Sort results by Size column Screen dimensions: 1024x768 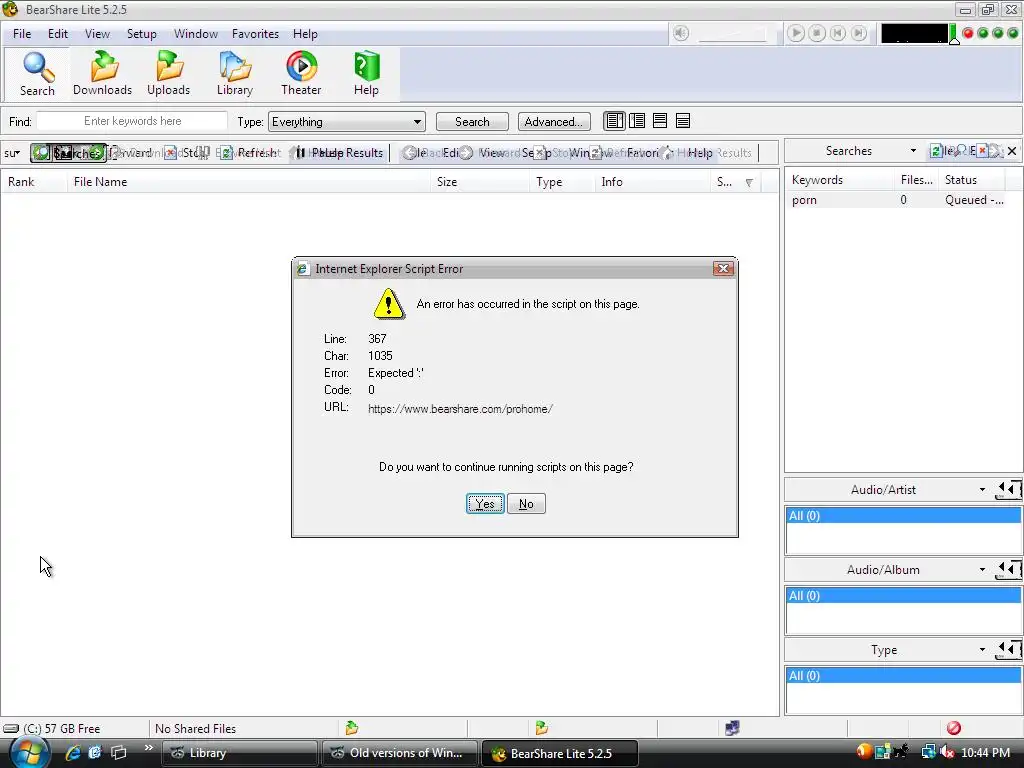click(x=479, y=182)
